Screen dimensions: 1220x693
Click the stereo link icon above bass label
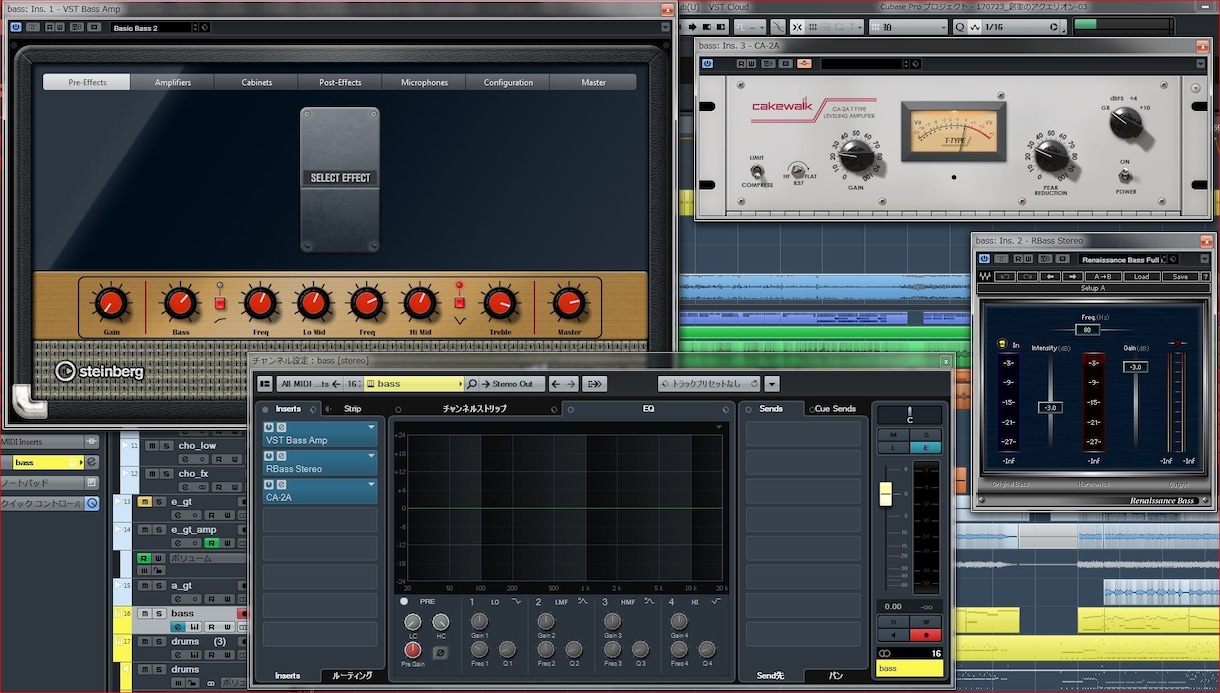[884, 653]
